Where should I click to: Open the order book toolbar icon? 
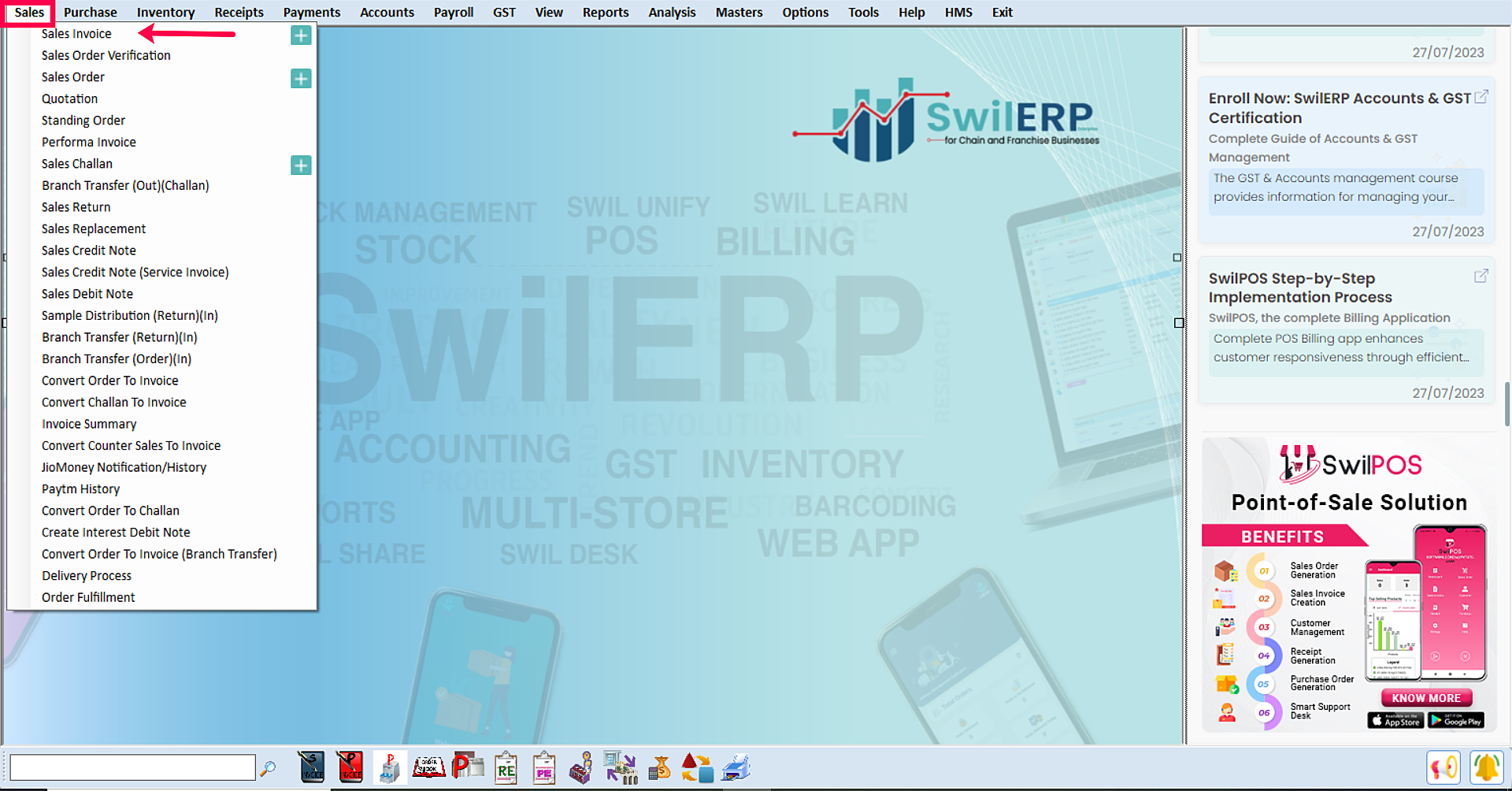click(x=429, y=767)
